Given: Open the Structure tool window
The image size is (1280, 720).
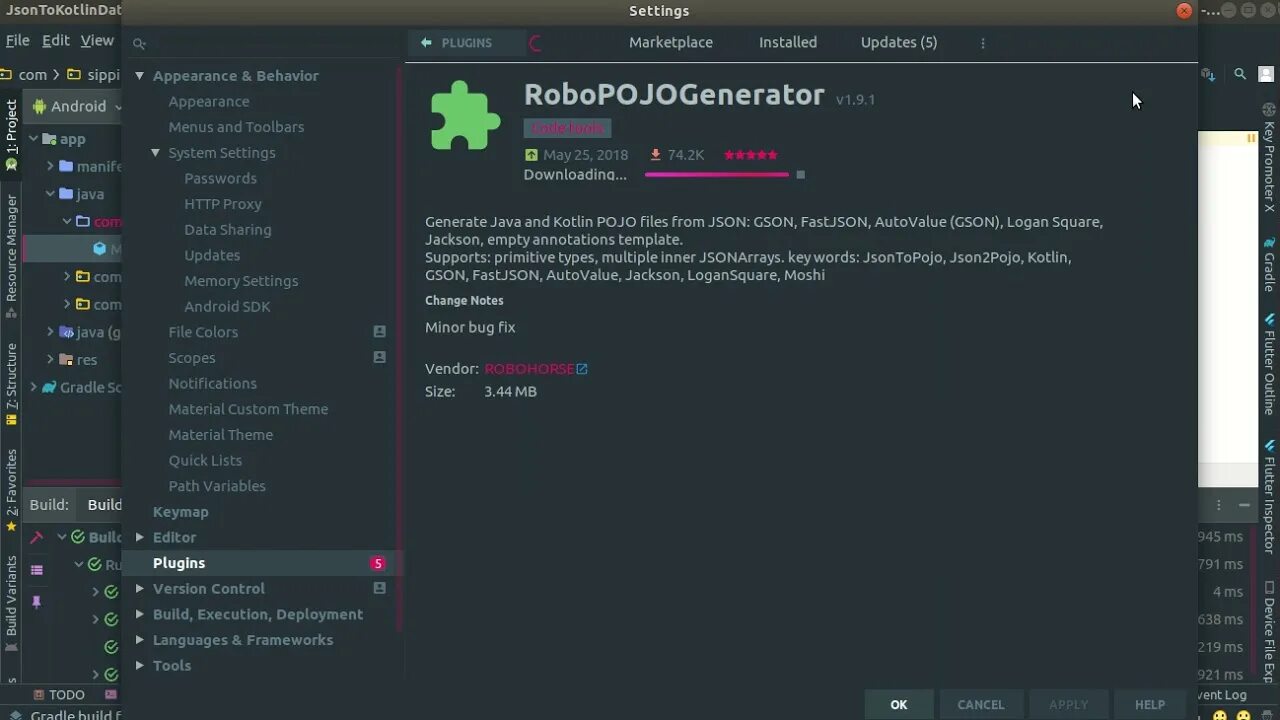Looking at the screenshot, I should 12,384.
